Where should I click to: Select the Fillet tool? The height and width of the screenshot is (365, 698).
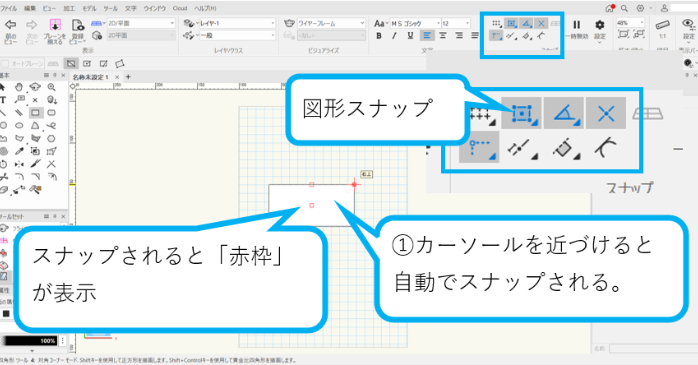pos(19,177)
